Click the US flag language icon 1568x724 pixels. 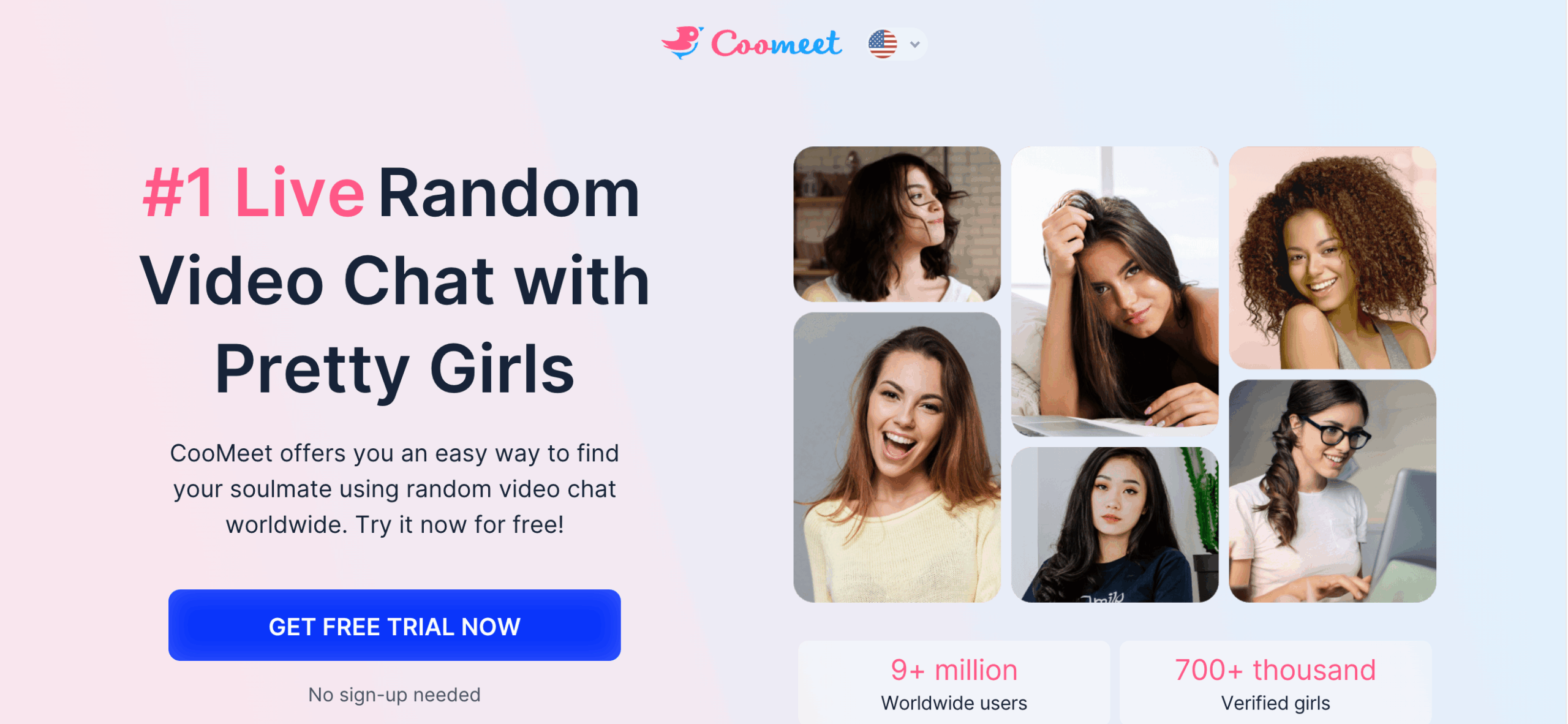(x=883, y=44)
